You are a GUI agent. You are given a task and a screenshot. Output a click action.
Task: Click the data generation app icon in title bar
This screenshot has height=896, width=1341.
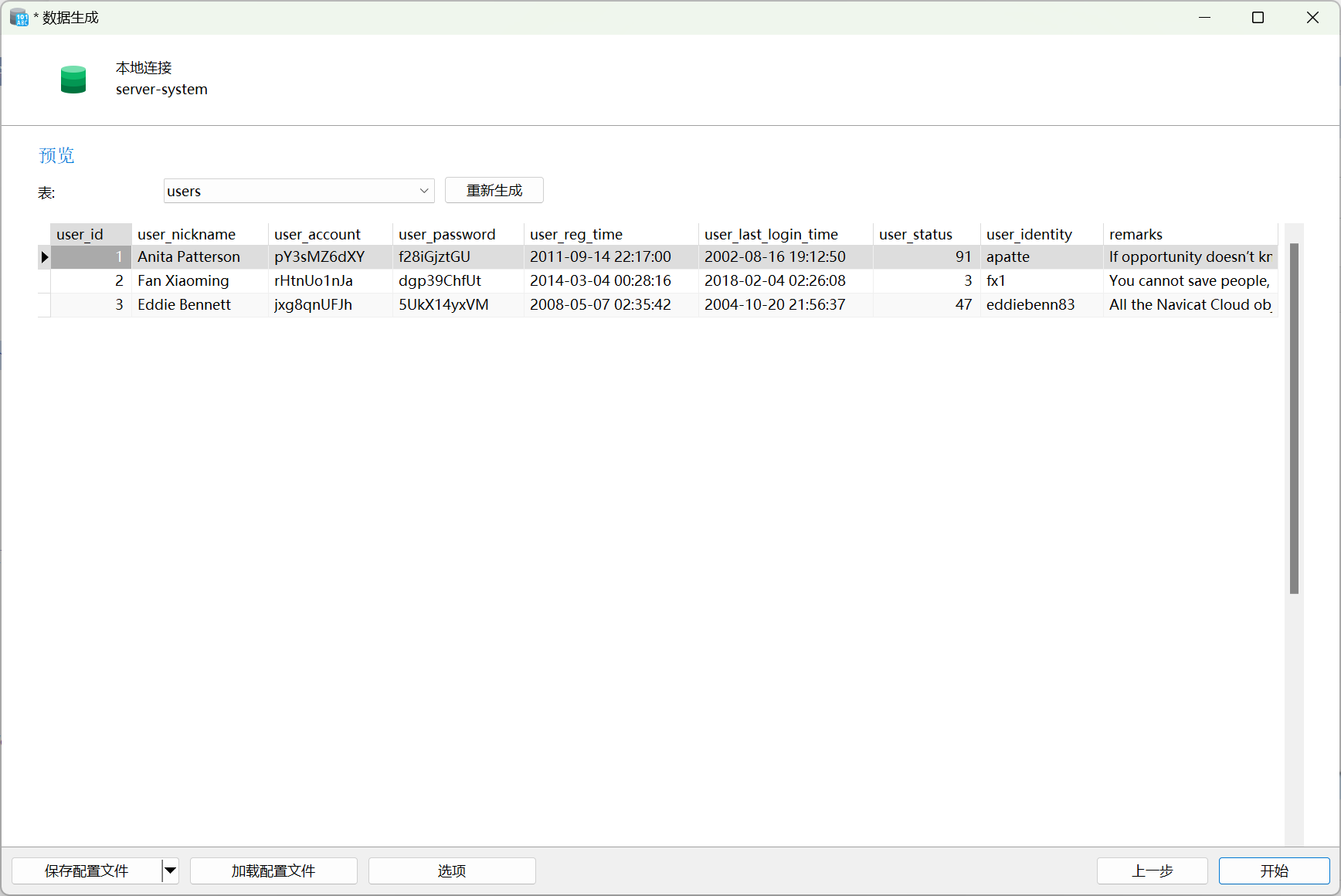pyautogui.click(x=19, y=17)
